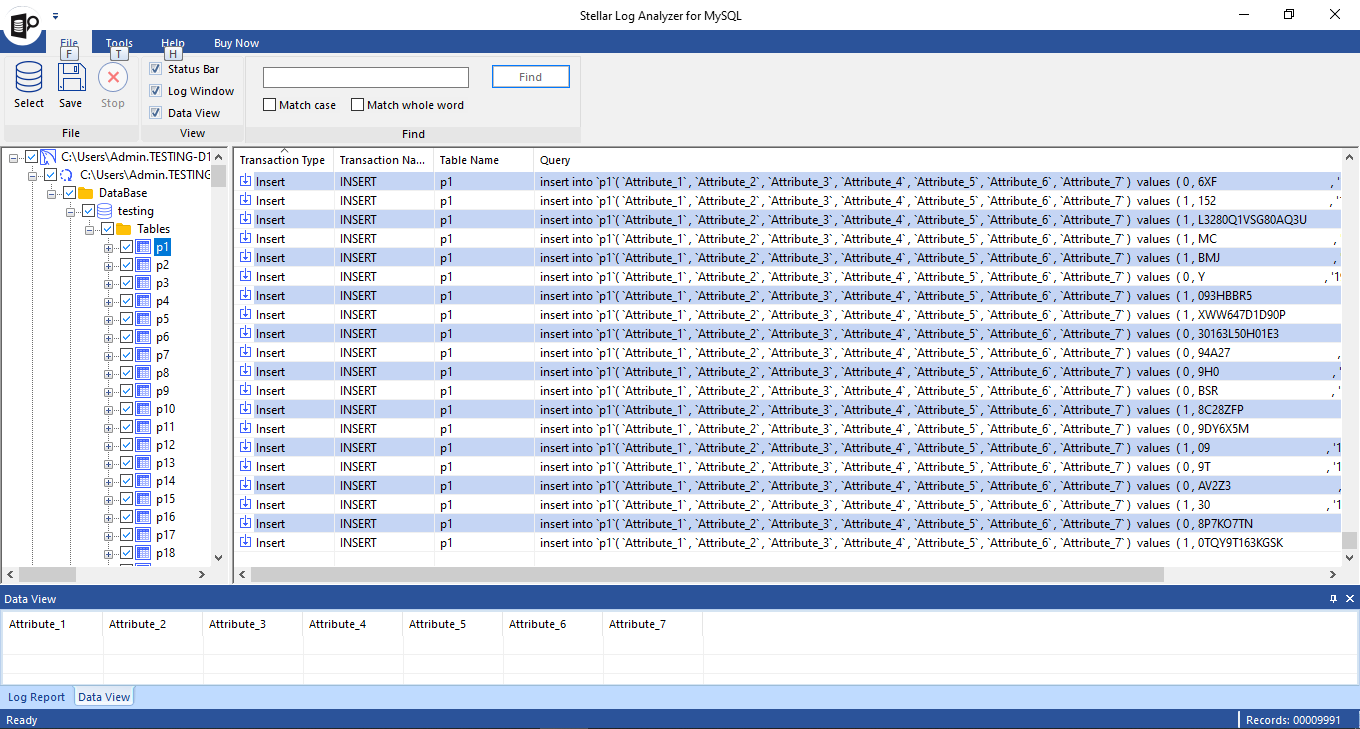The image size is (1360, 729).
Task: Click table icon next to p9
Action: 143,391
